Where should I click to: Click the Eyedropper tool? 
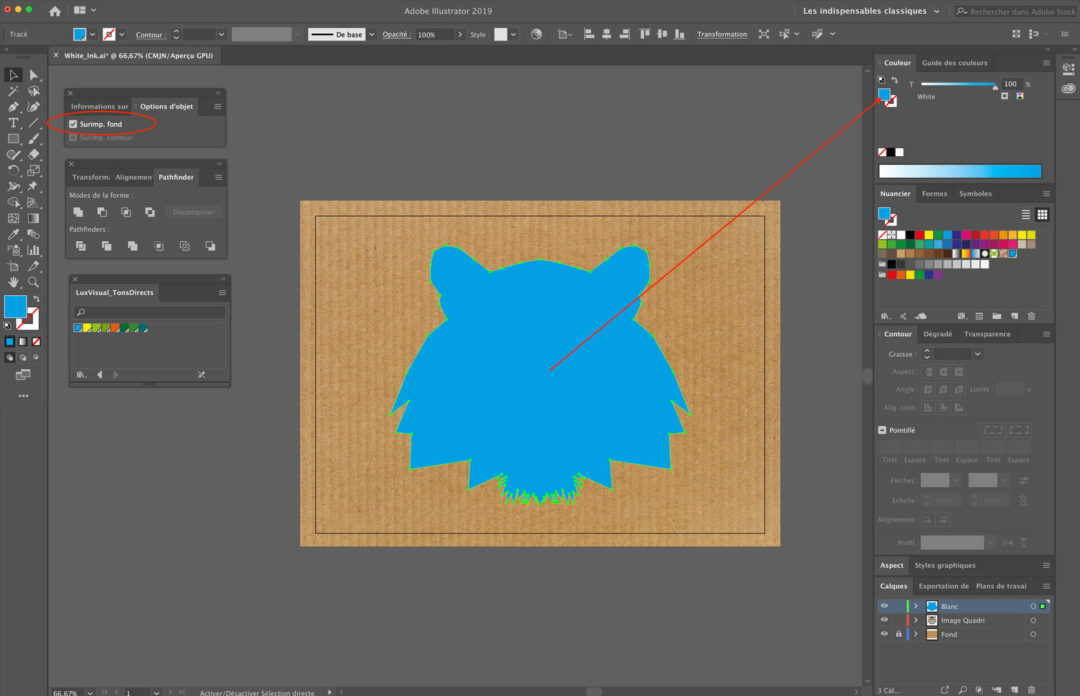[x=13, y=235]
